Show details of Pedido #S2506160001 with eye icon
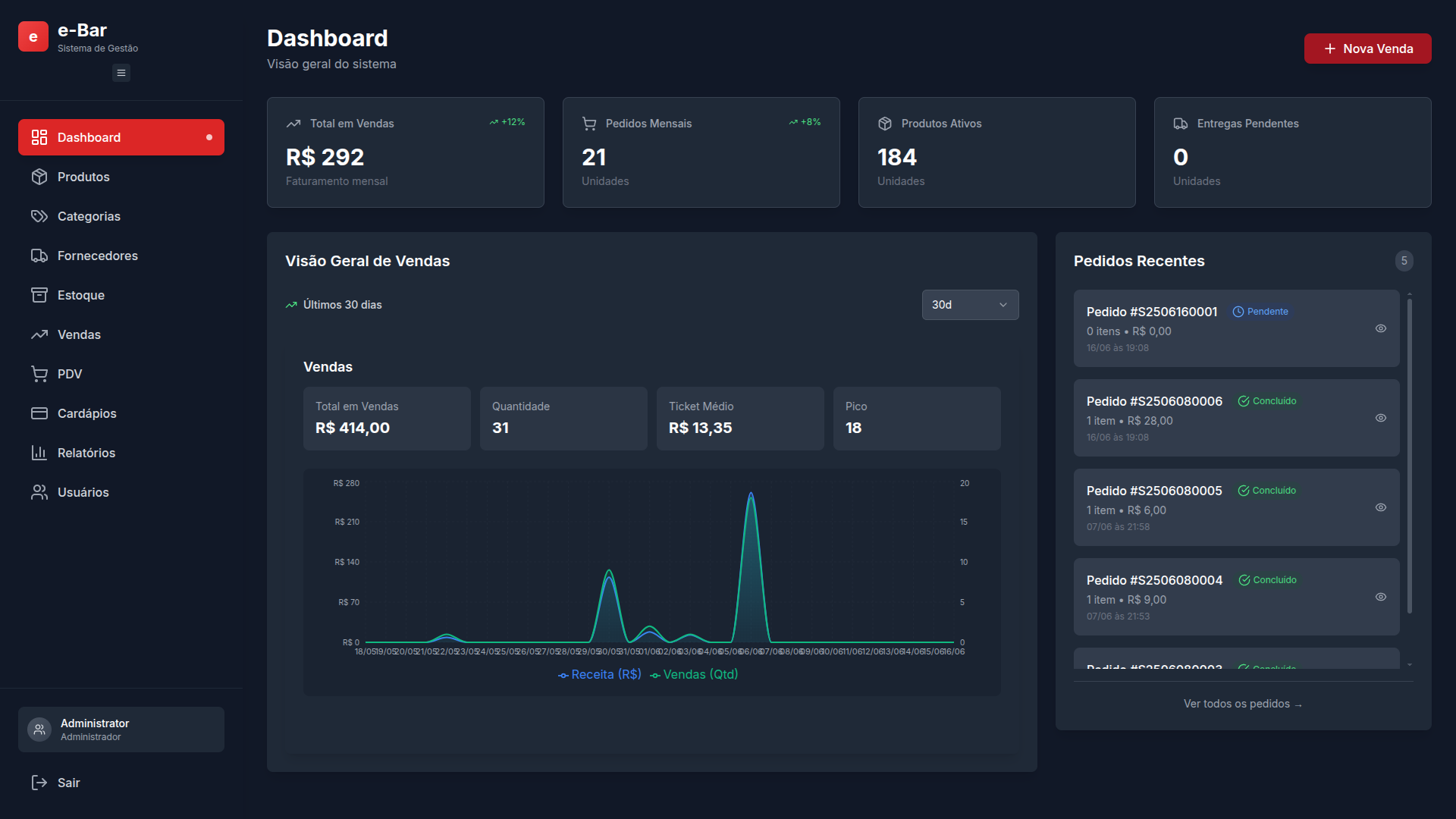 coord(1380,329)
